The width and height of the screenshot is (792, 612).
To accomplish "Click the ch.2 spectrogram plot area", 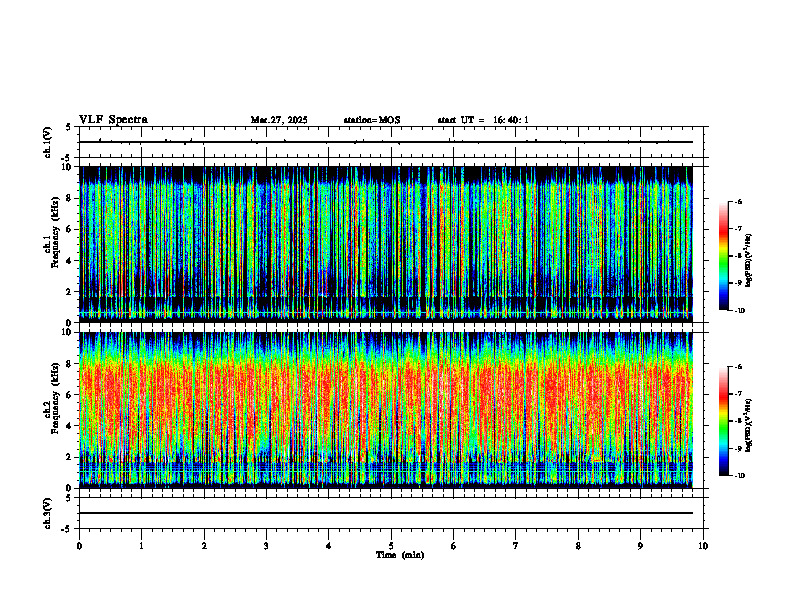I will pyautogui.click(x=386, y=410).
